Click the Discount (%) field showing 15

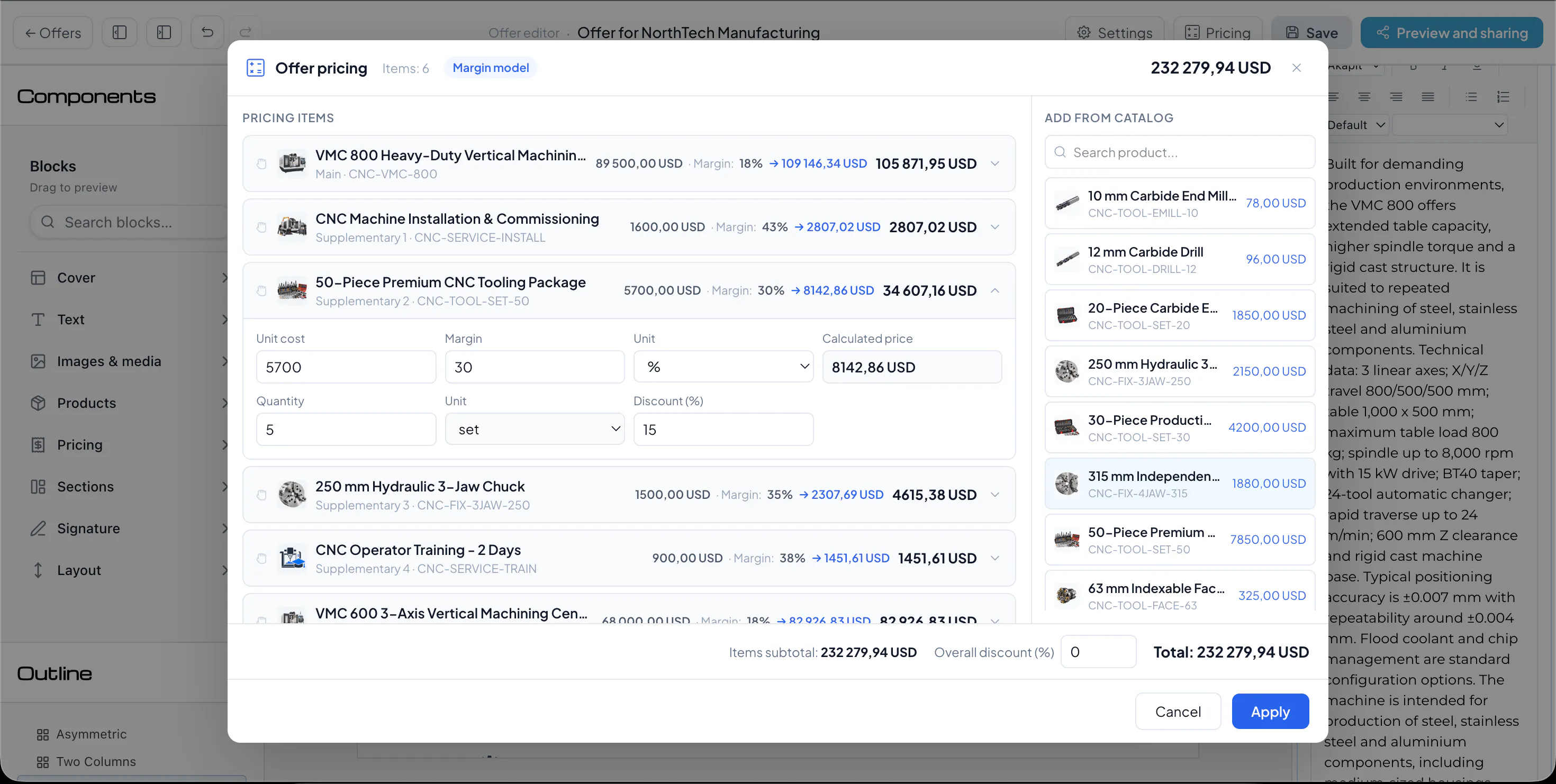pos(723,430)
